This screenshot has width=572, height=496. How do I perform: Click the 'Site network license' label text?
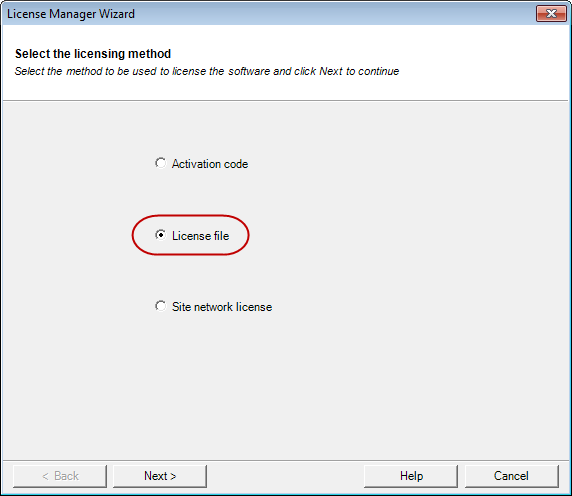pyautogui.click(x=222, y=307)
